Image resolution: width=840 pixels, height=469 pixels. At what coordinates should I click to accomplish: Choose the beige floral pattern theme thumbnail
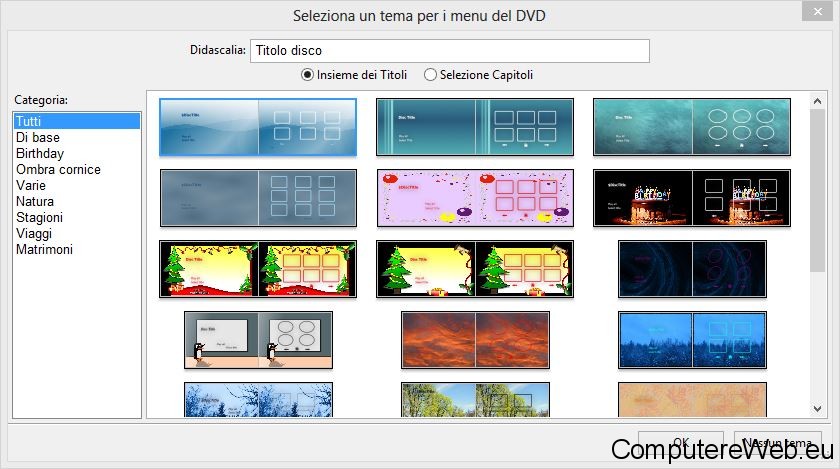[x=692, y=400]
